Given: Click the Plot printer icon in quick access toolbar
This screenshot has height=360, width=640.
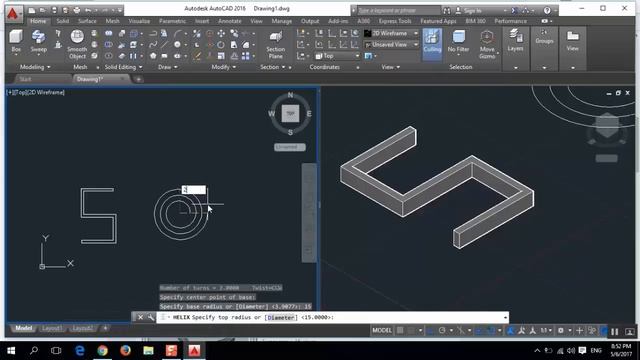Looking at the screenshot, I should tap(76, 10).
